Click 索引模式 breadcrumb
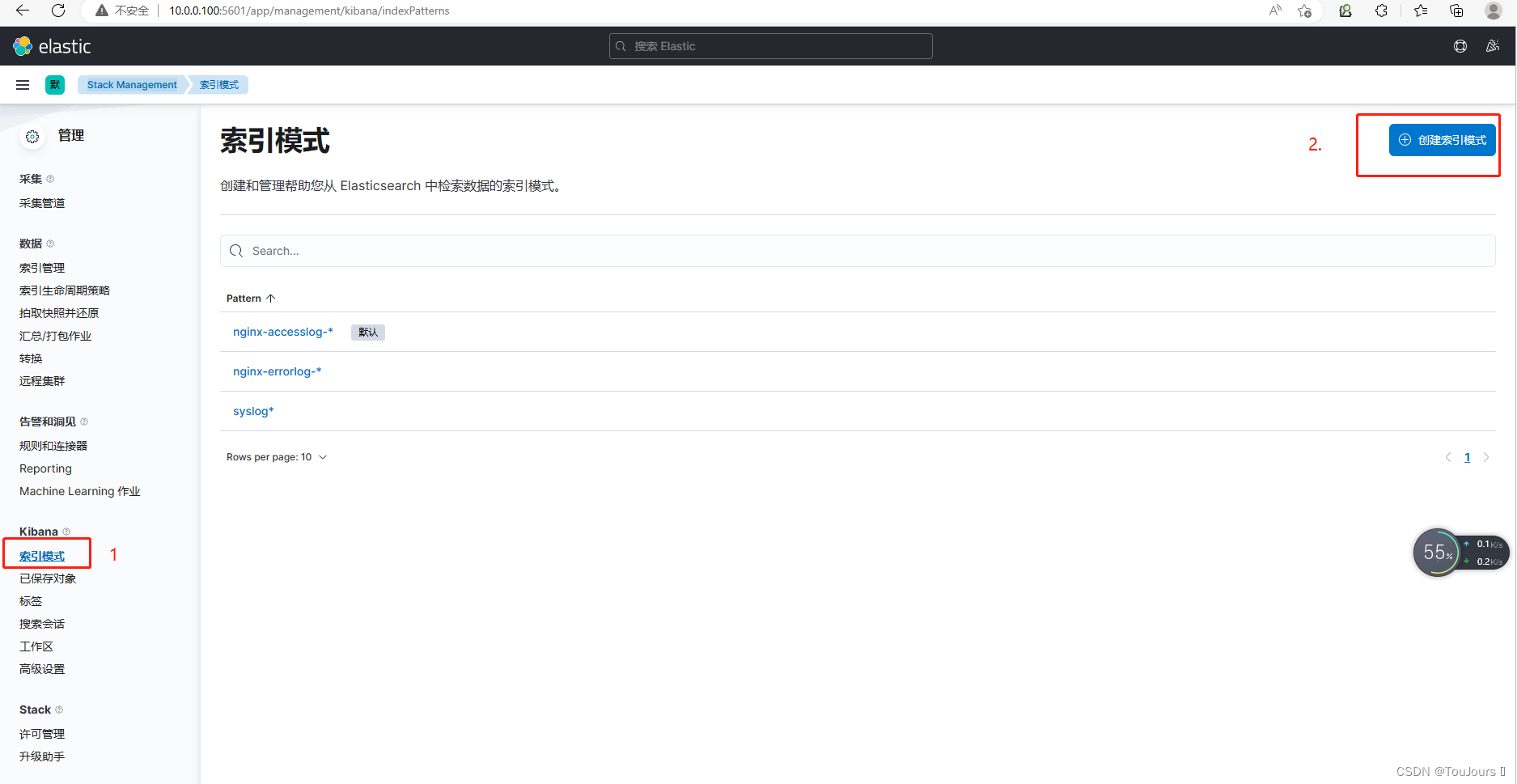This screenshot has width=1517, height=784. [x=219, y=85]
